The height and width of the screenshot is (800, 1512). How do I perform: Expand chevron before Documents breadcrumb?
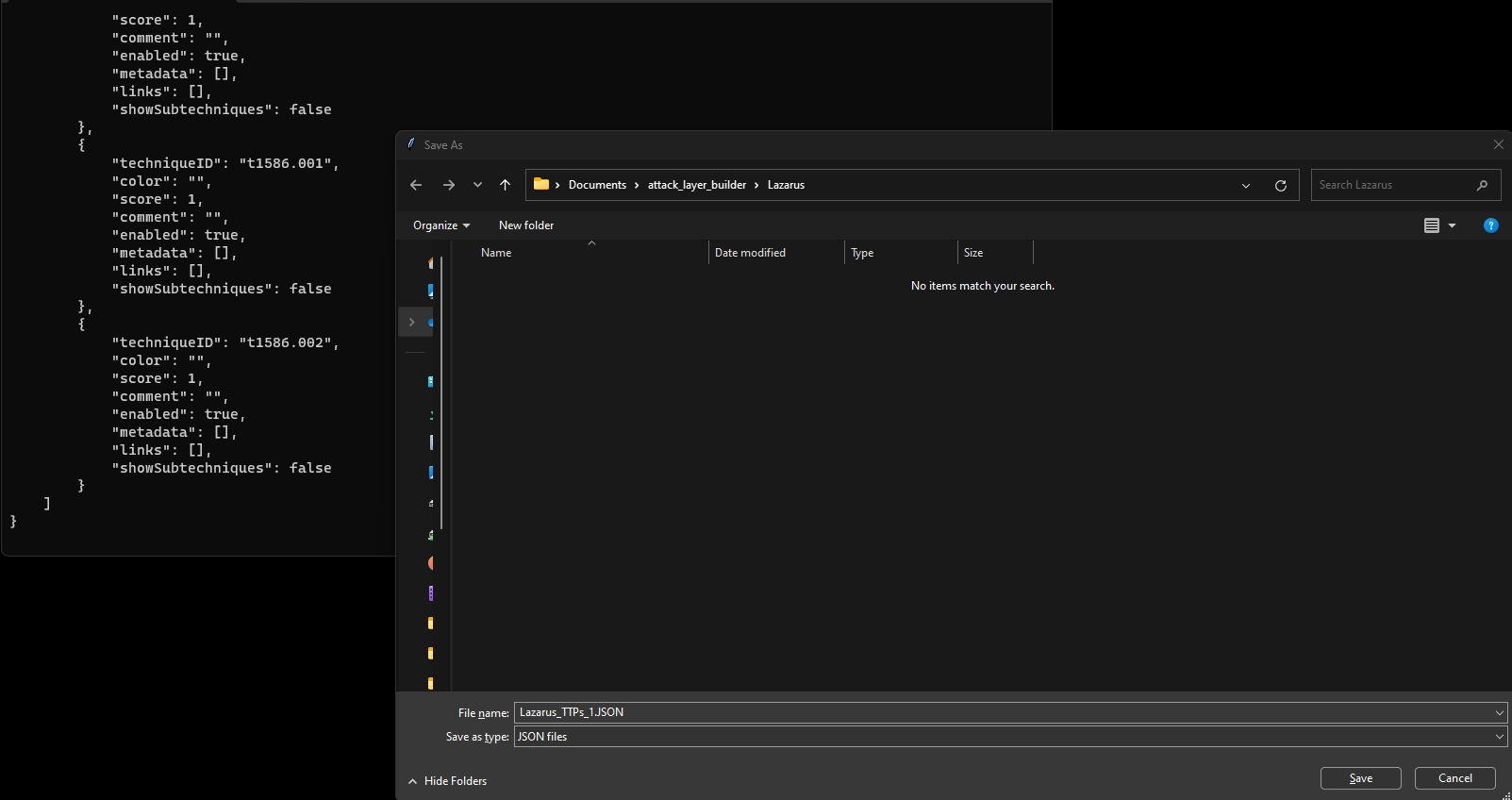(558, 185)
